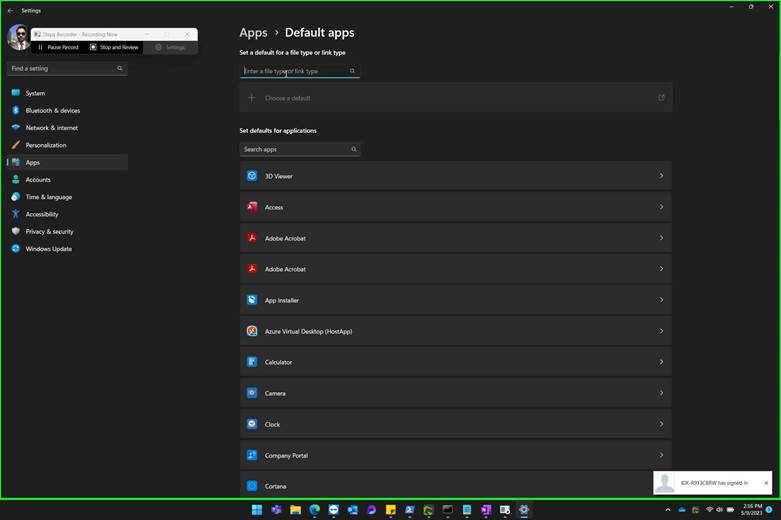Image resolution: width=781 pixels, height=520 pixels.
Task: Expand the Azure Virtual Desktop row chevron
Action: [x=661, y=331]
